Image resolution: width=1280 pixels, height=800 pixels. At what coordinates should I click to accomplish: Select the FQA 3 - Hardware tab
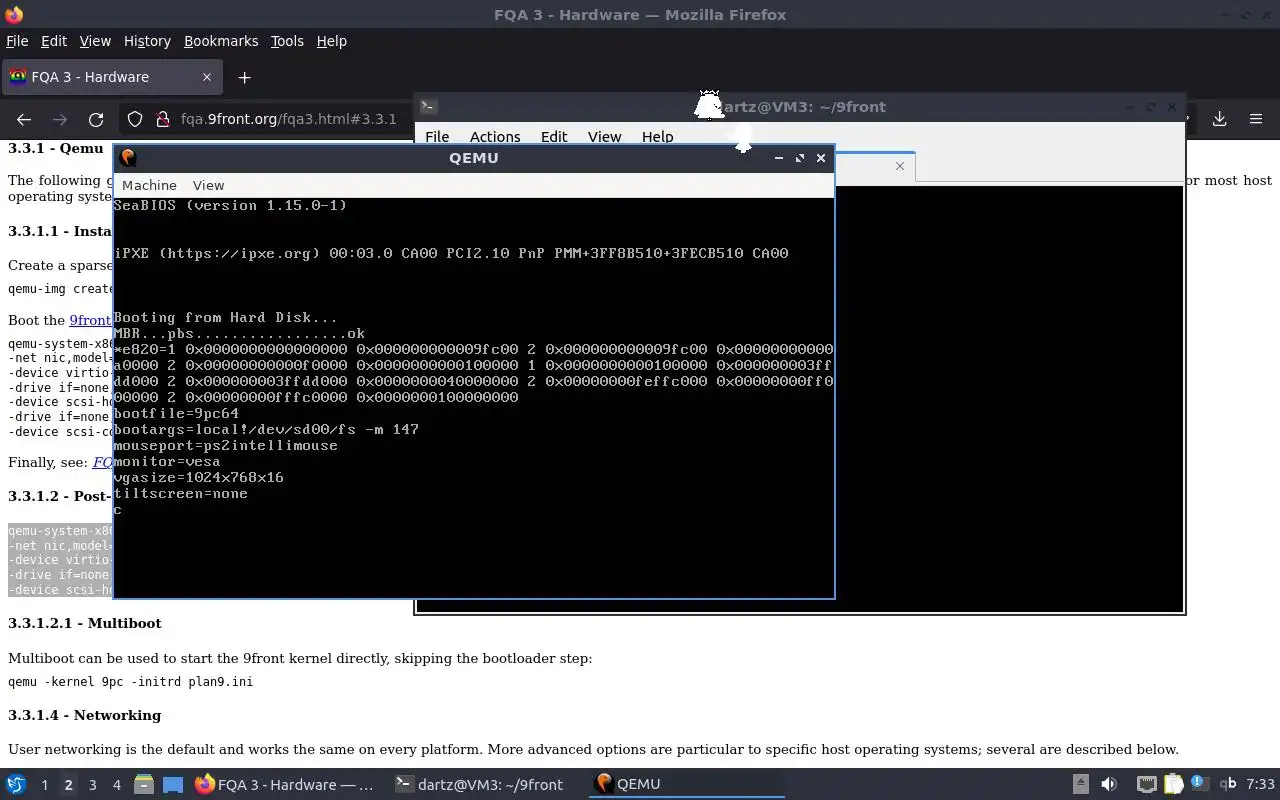click(x=111, y=77)
